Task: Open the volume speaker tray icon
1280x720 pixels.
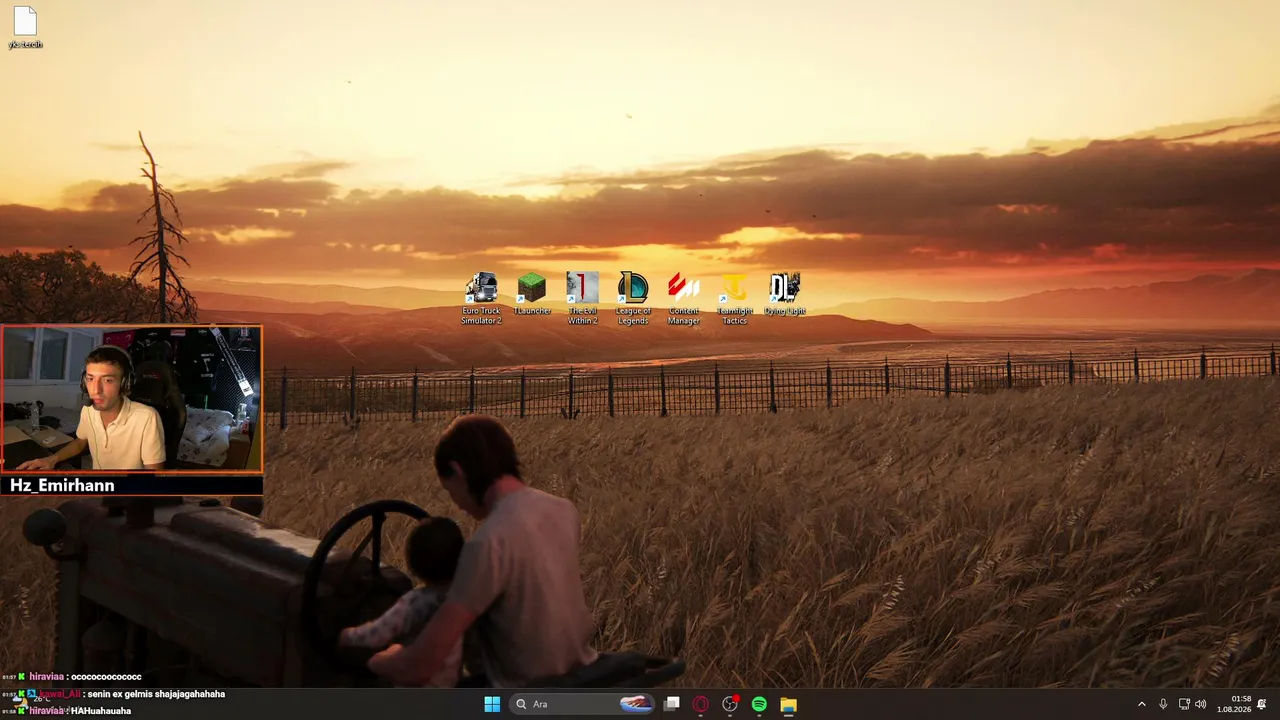Action: (1200, 704)
